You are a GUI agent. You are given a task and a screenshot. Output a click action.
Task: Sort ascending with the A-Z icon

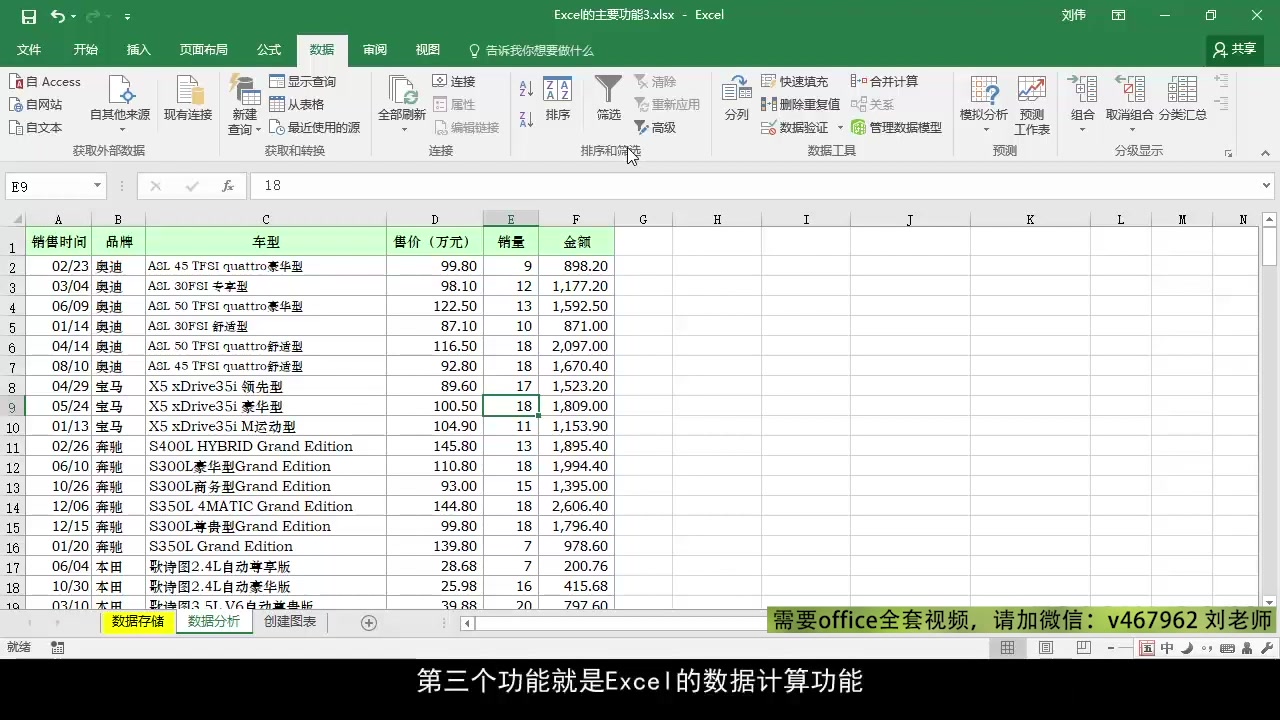527,89
